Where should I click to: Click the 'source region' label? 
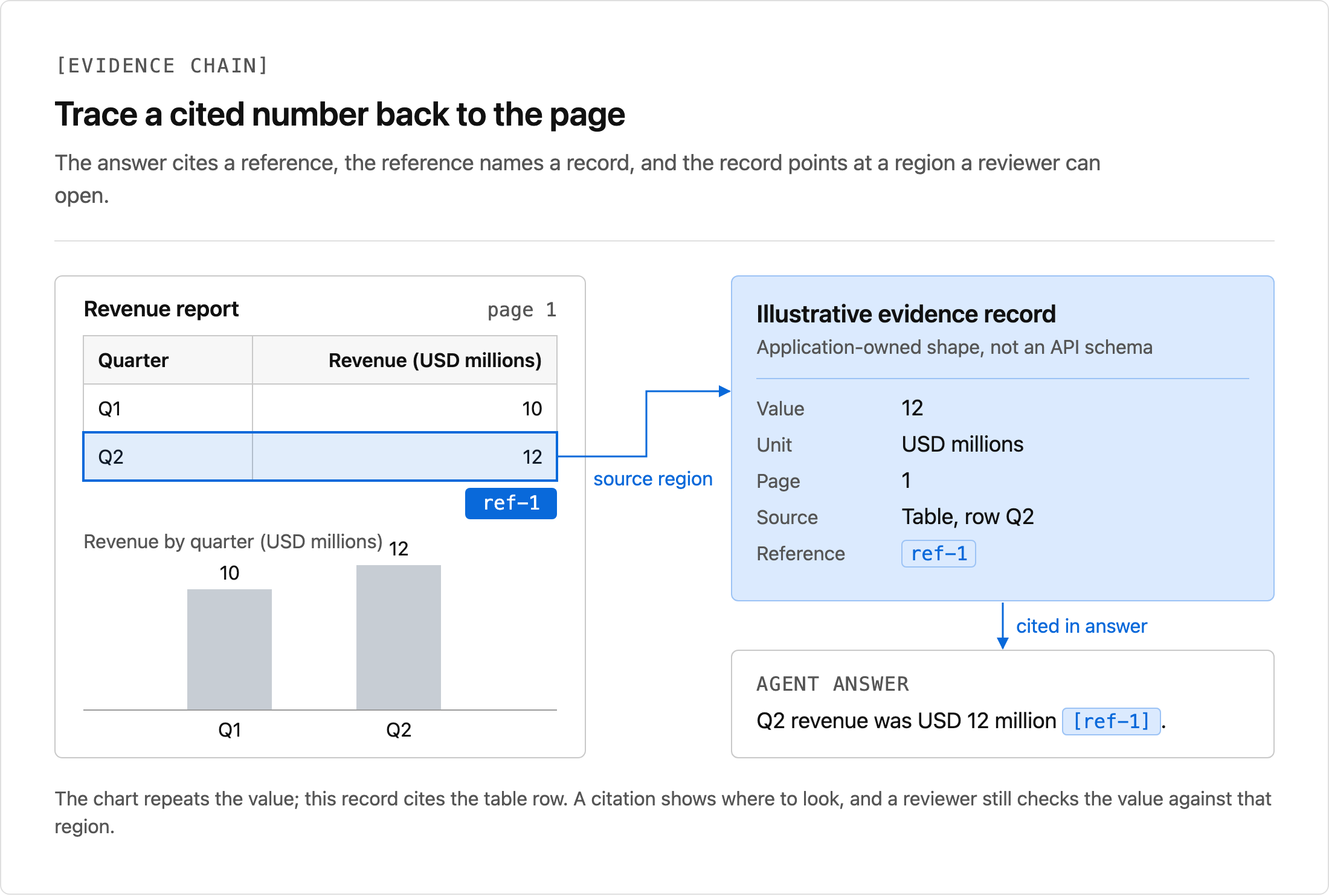(653, 479)
